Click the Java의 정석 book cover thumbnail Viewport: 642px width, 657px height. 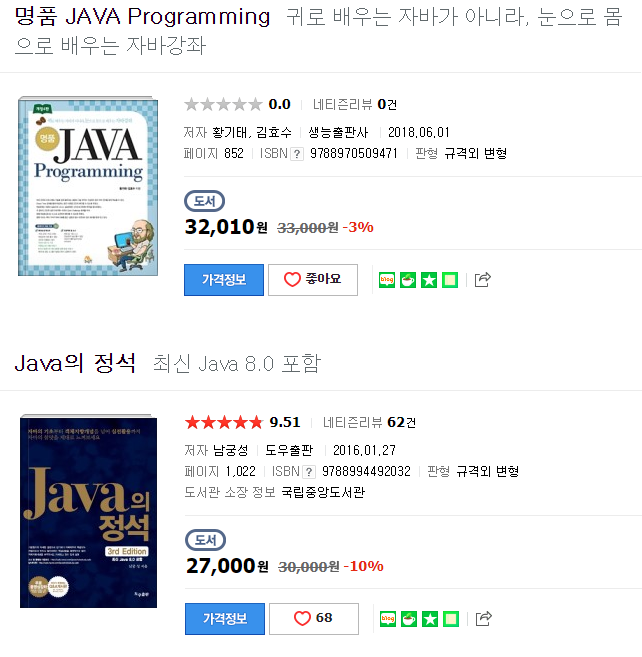coord(88,511)
